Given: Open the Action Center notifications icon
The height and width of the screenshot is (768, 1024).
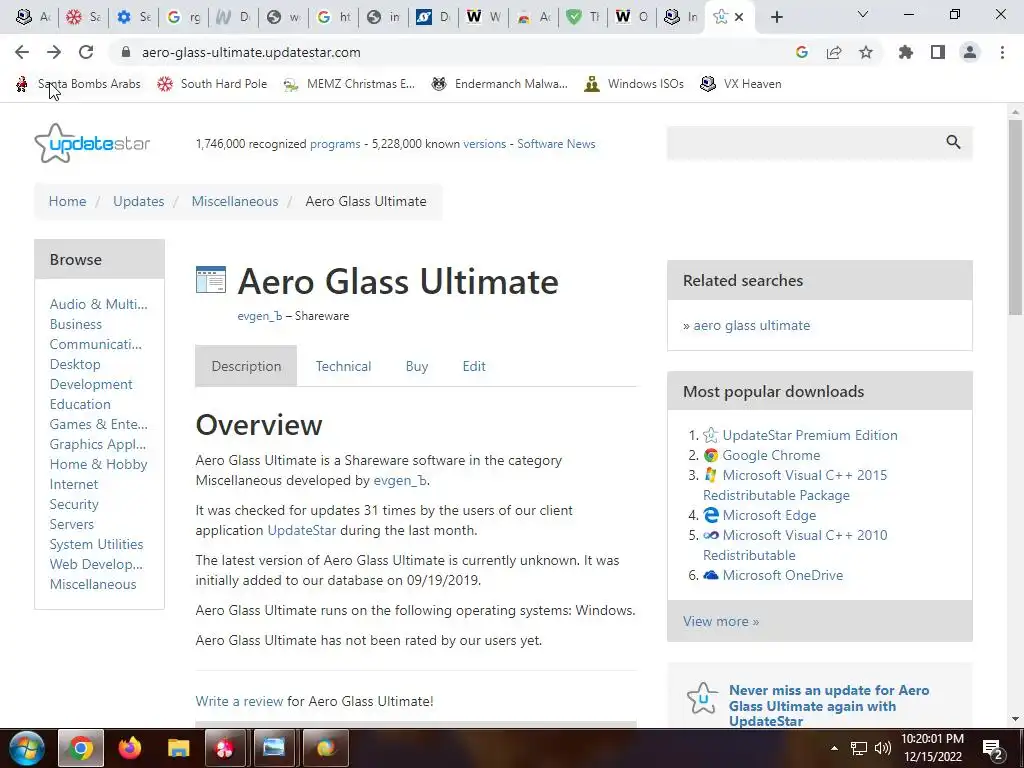Looking at the screenshot, I should point(993,749).
